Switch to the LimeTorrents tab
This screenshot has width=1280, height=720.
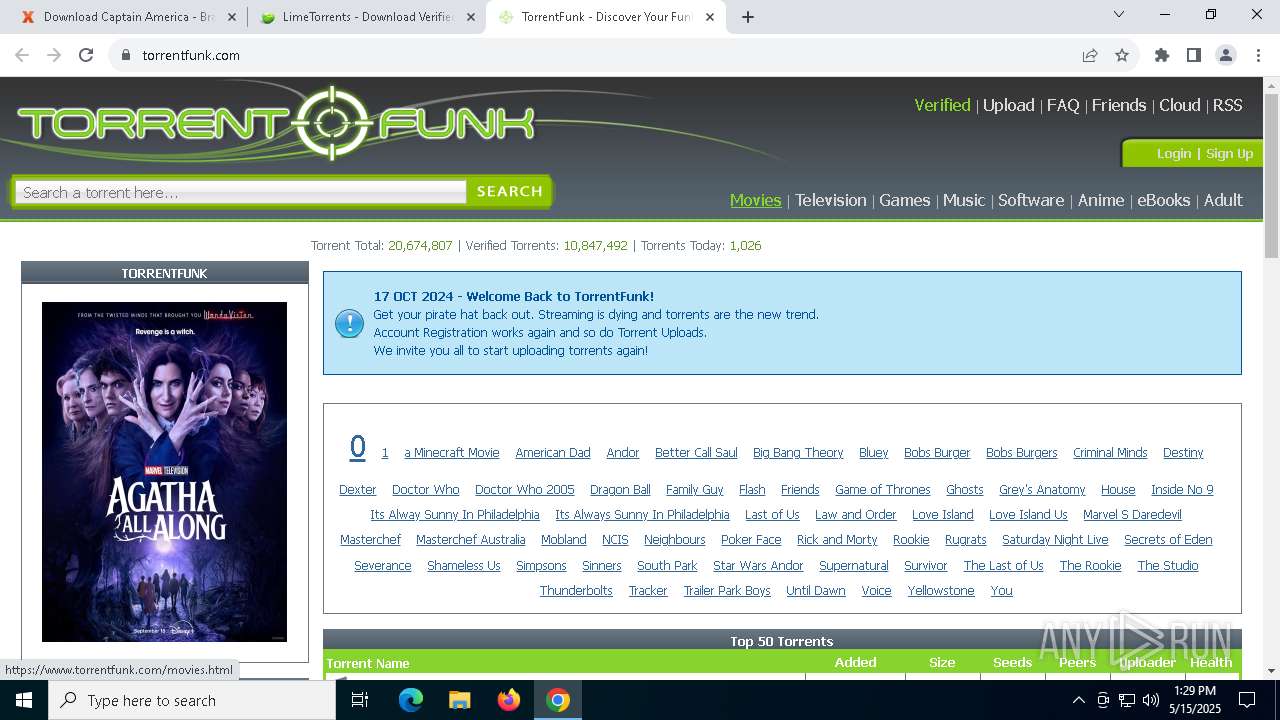366,17
